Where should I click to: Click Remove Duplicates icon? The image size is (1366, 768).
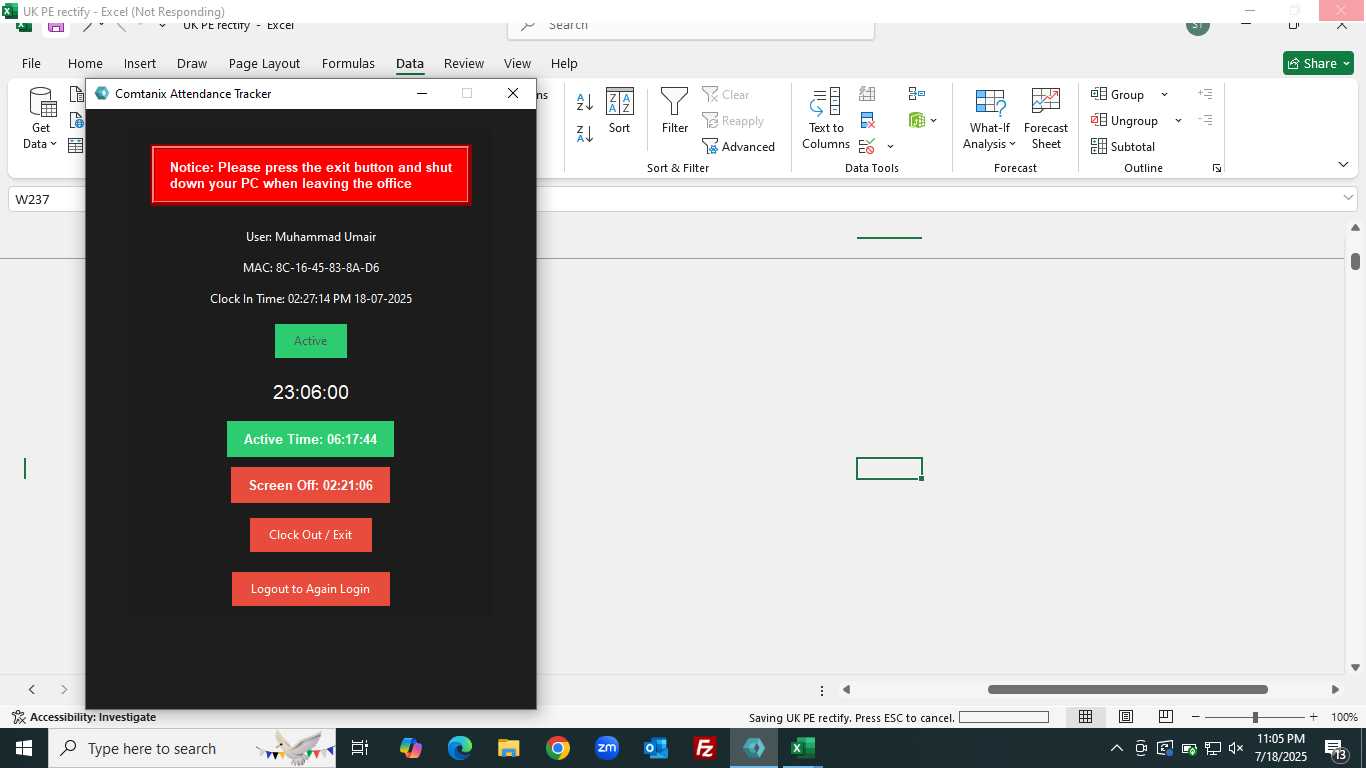[x=867, y=120]
